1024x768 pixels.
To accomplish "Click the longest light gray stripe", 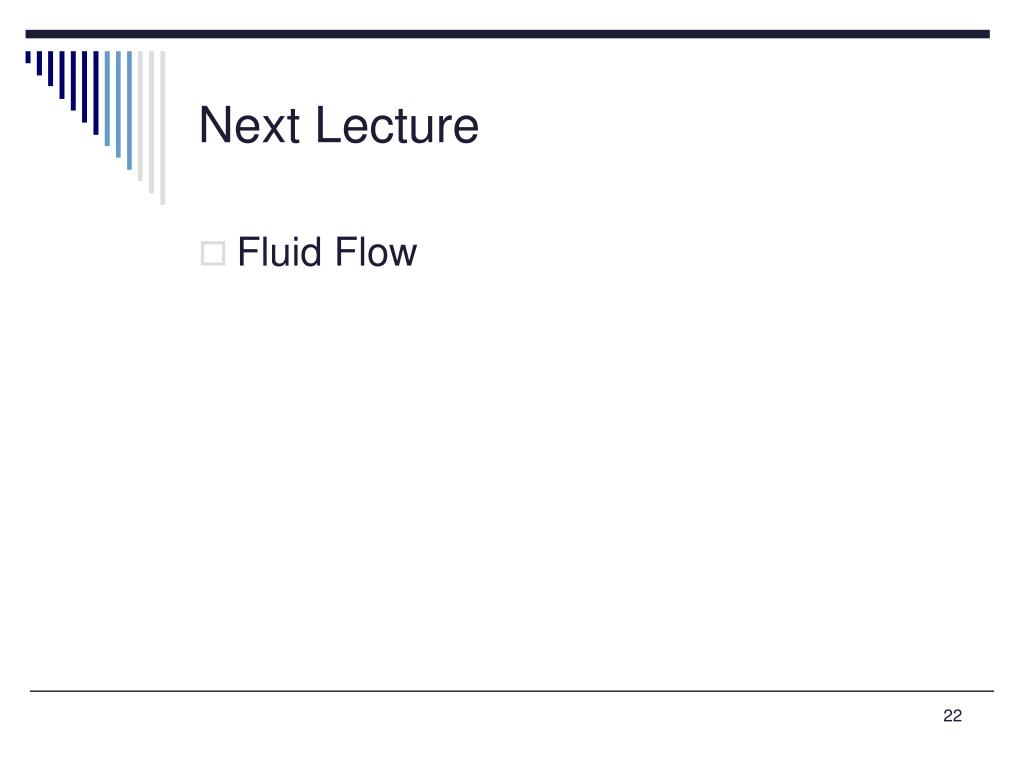I will click(163, 128).
